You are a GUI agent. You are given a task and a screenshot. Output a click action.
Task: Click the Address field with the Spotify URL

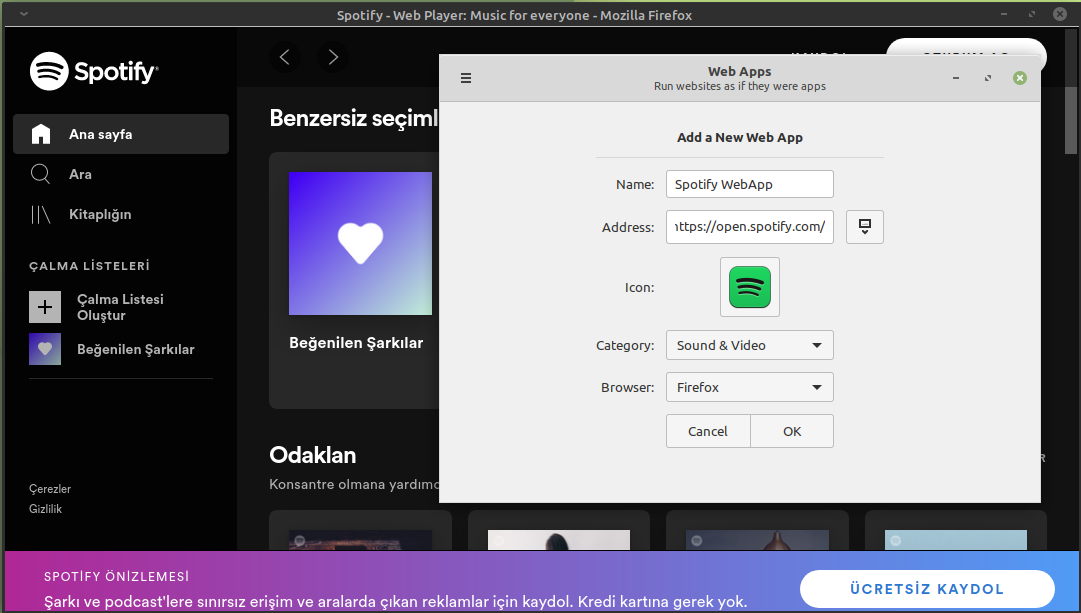pyautogui.click(x=749, y=227)
